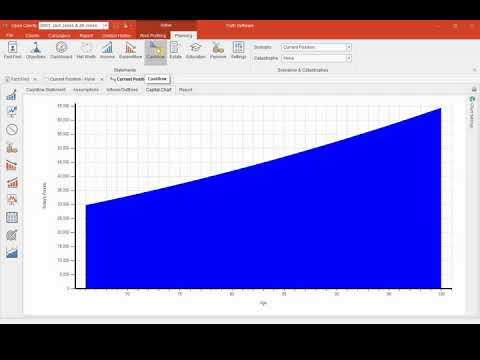Open the Income bar chart icon
This screenshot has width=480, height=360.
107,50
